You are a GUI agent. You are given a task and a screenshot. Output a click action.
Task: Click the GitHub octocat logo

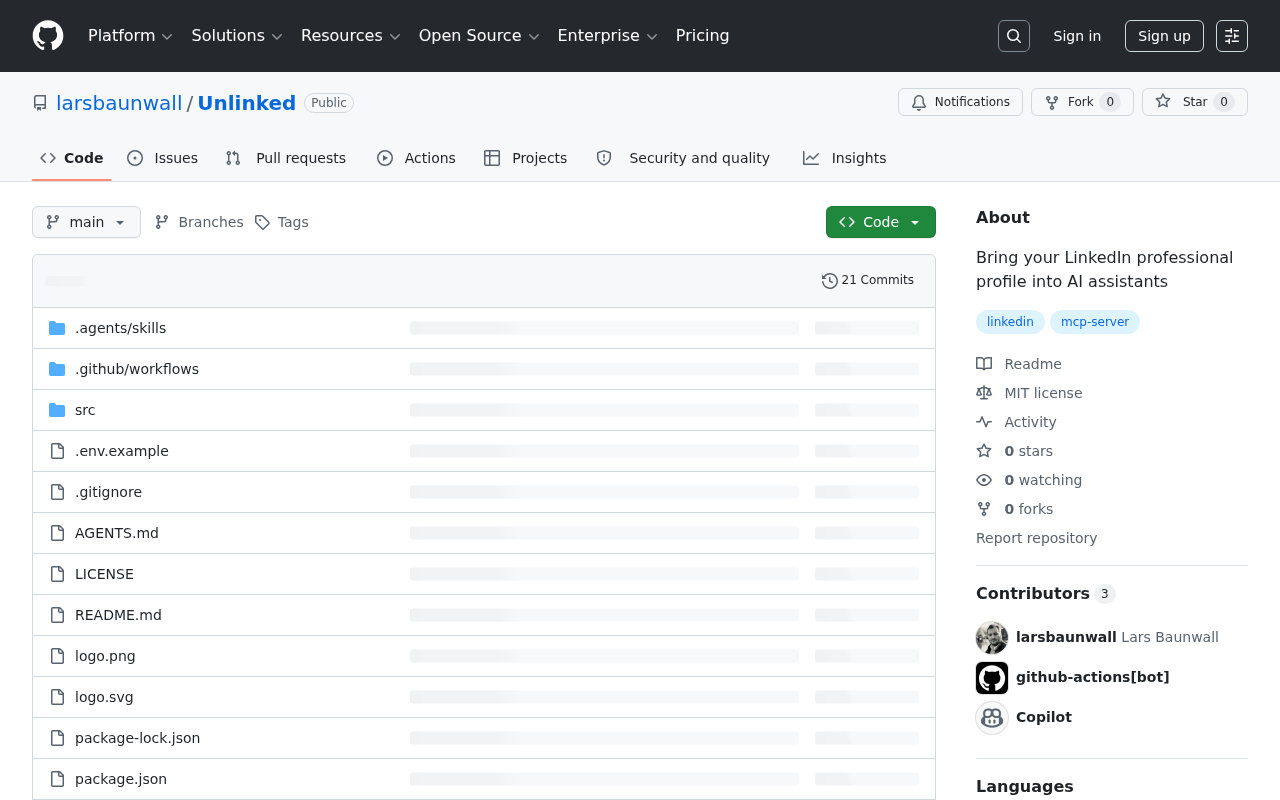point(48,36)
